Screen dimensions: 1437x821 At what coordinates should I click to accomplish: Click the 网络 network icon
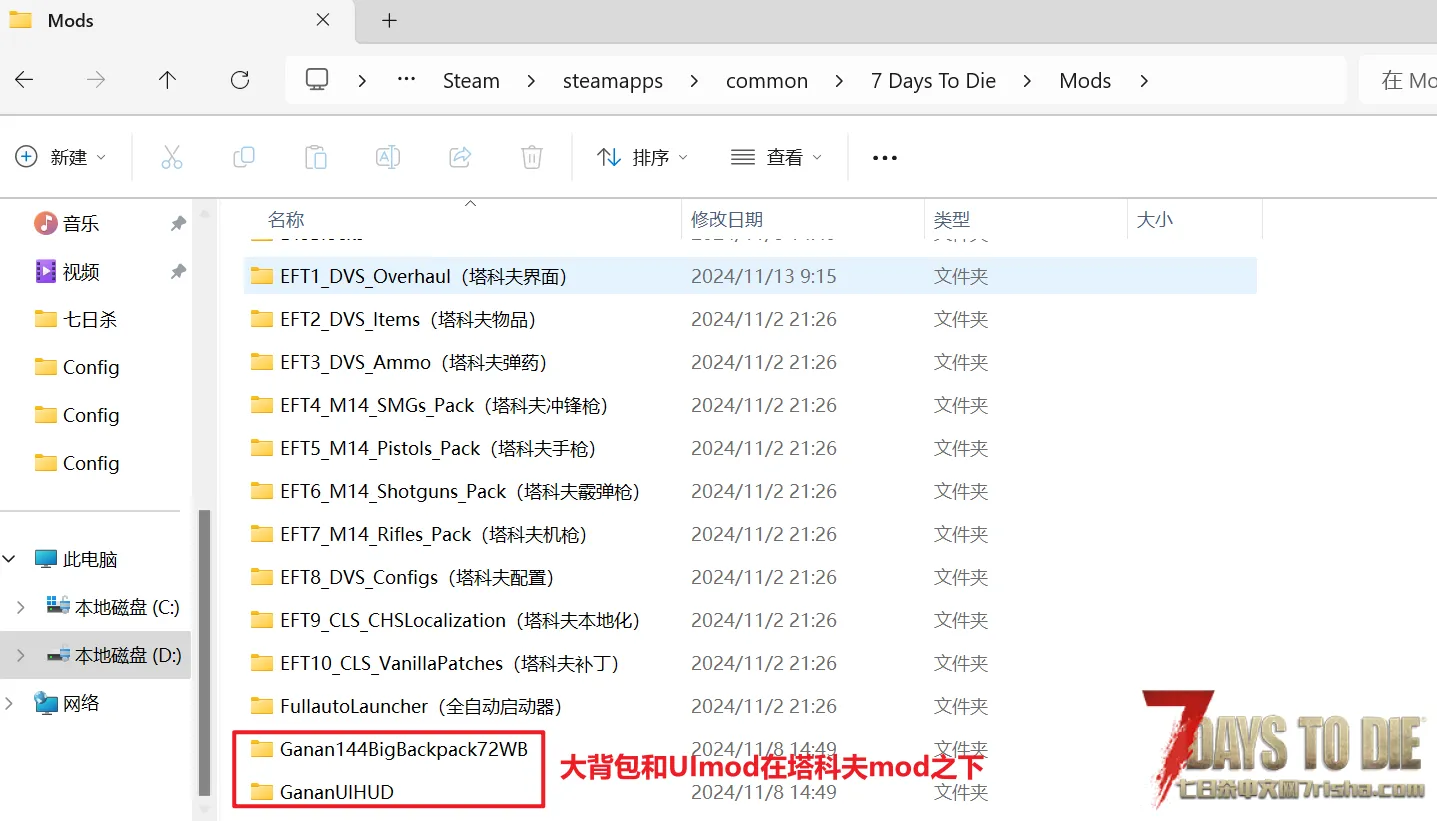46,703
